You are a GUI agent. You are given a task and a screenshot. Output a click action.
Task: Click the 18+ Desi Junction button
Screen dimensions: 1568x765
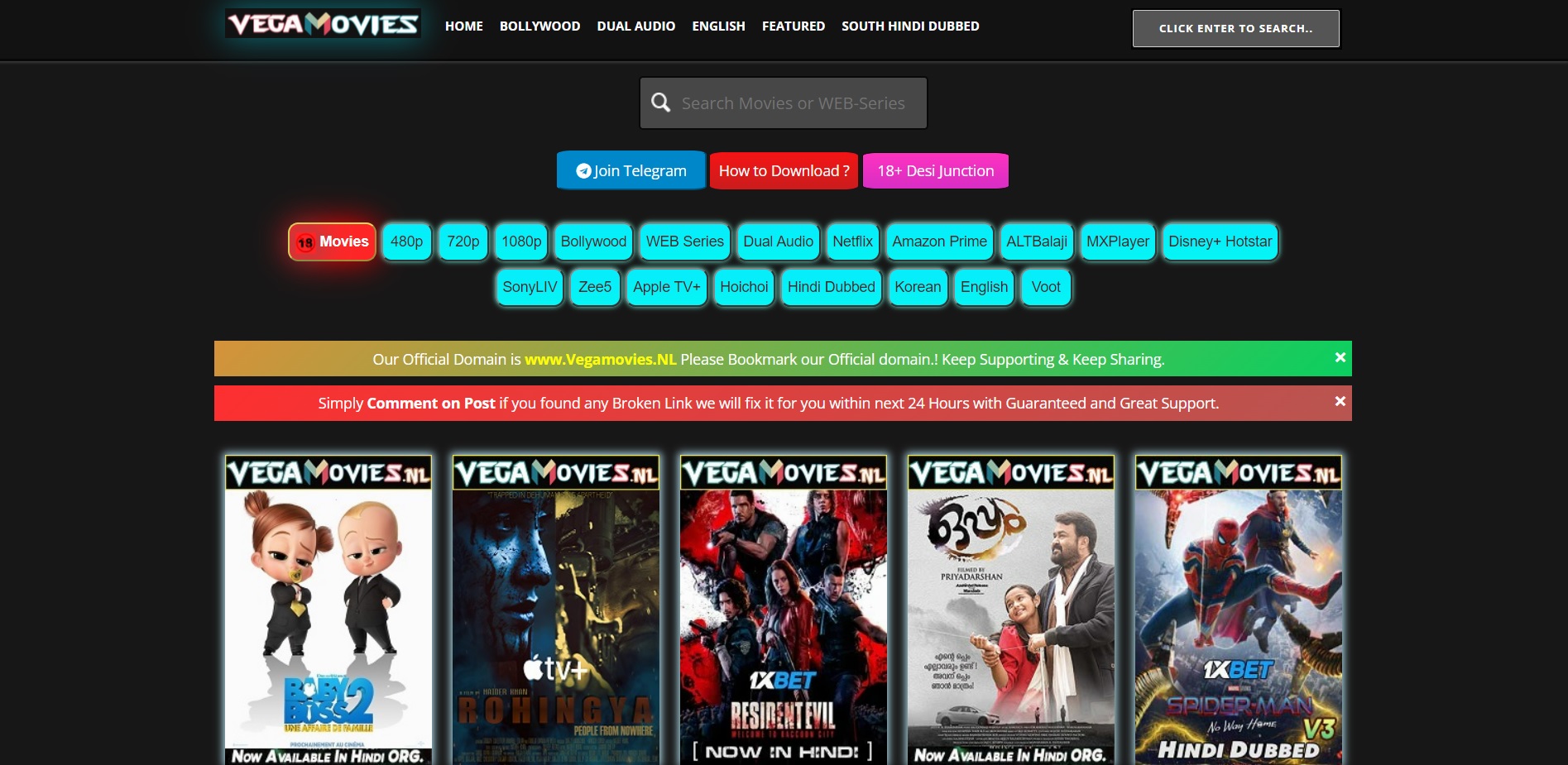coord(936,170)
